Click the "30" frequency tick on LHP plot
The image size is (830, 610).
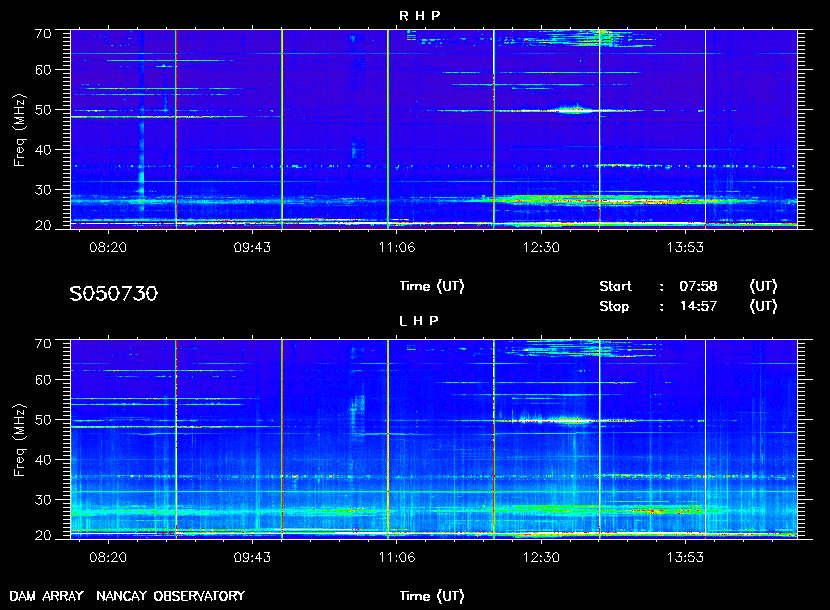43,499
